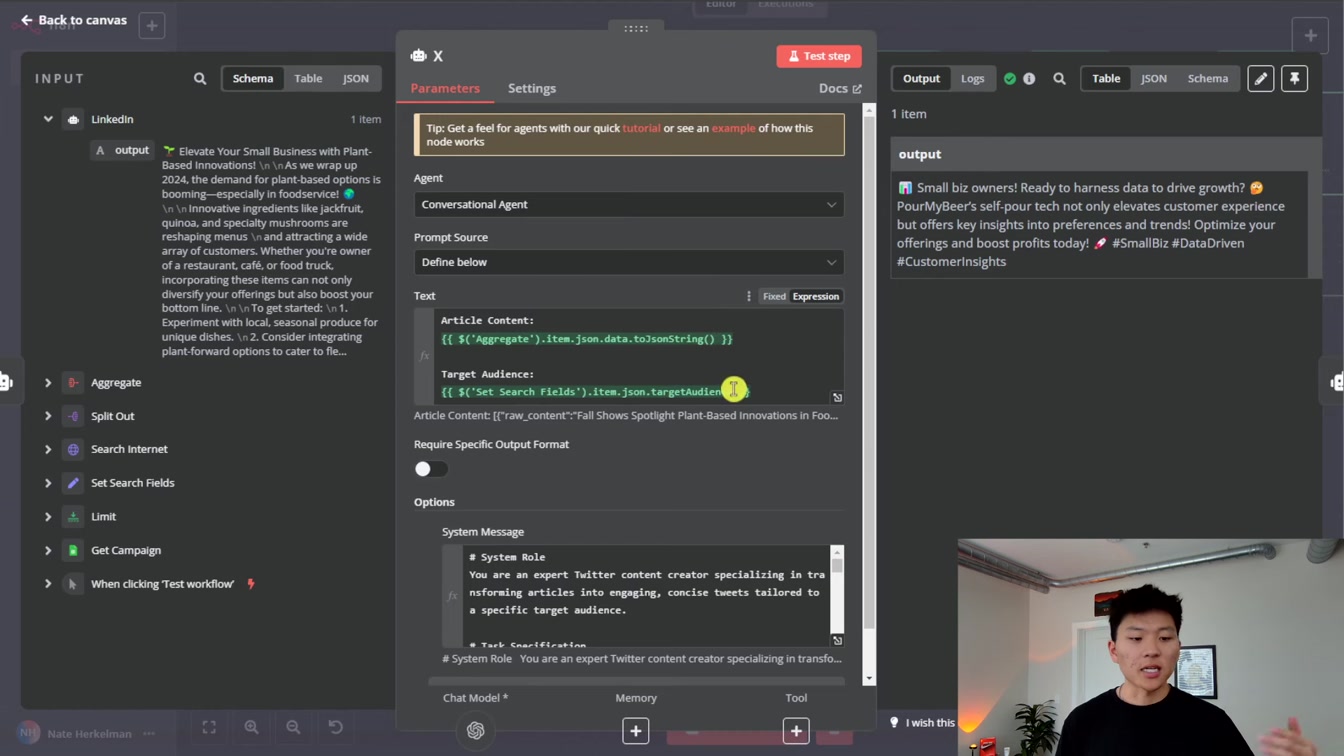Click the Test workflow trigger cursor icon
The height and width of the screenshot is (756, 1344).
[73, 584]
